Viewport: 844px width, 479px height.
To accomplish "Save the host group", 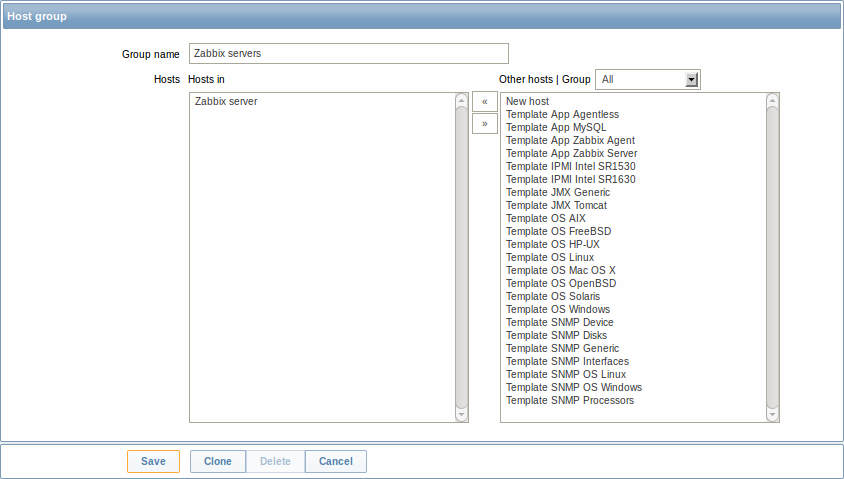I will 153,461.
